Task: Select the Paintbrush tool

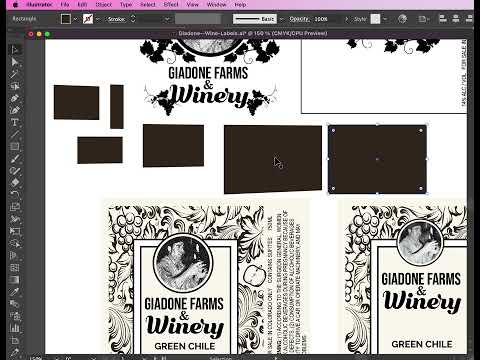Action: (x=15, y=159)
